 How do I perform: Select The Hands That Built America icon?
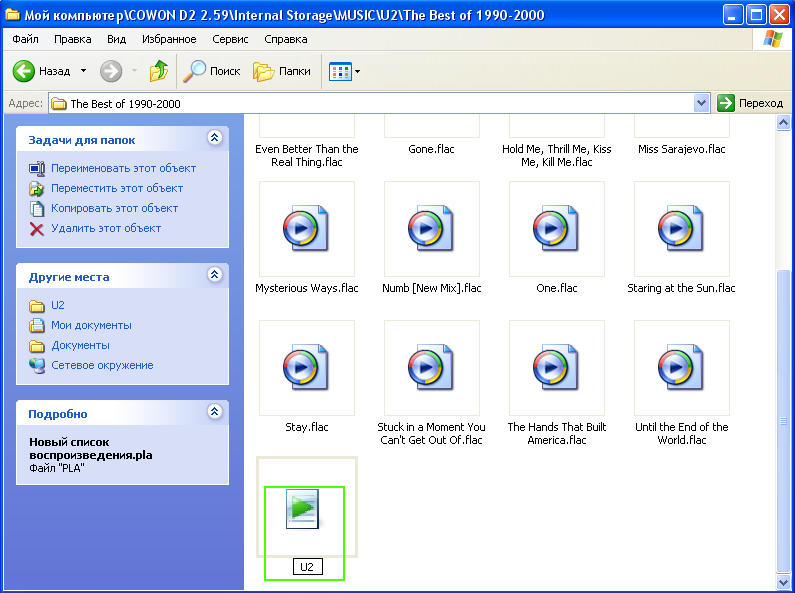point(556,367)
